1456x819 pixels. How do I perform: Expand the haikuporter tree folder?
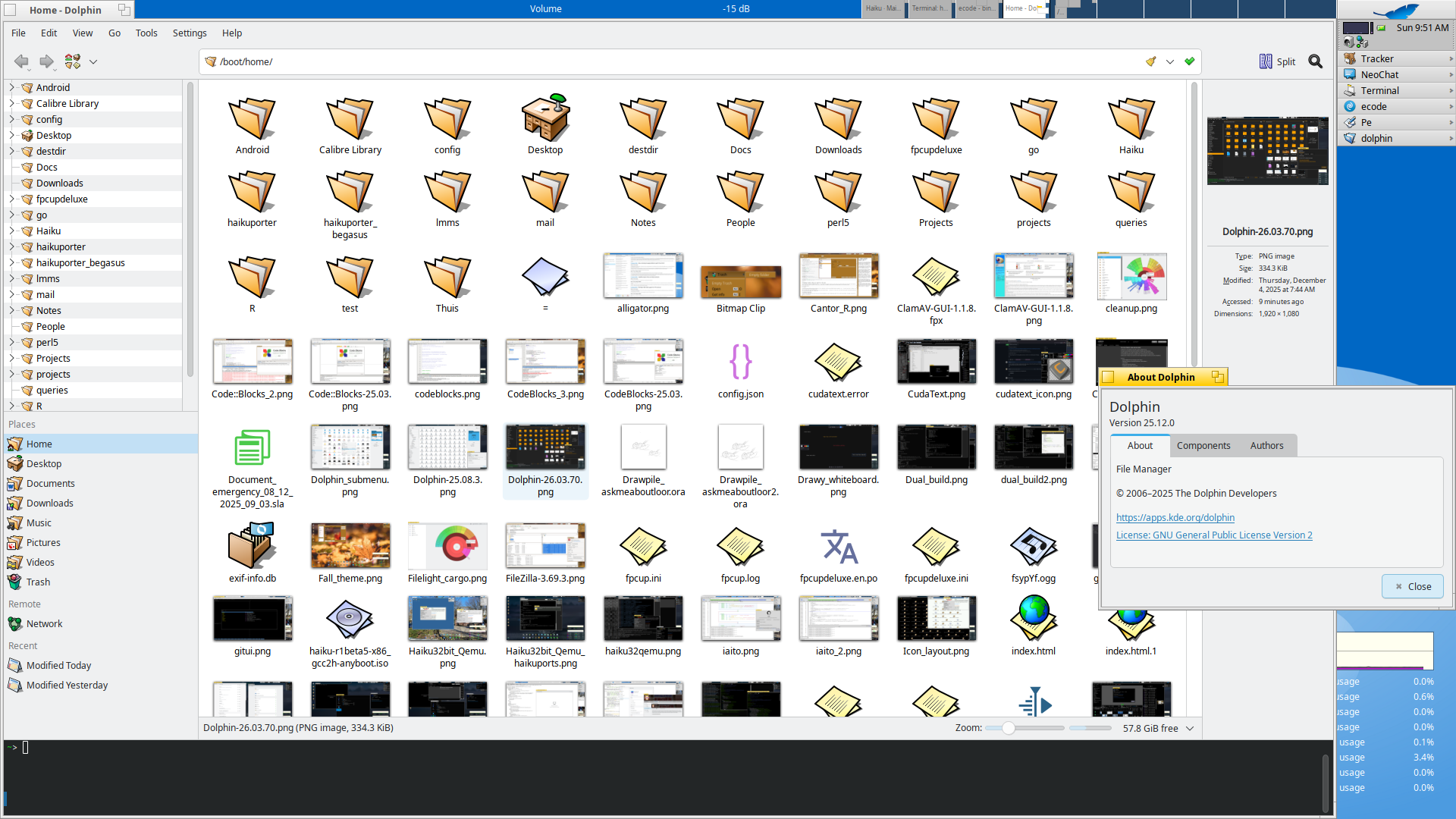[12, 246]
